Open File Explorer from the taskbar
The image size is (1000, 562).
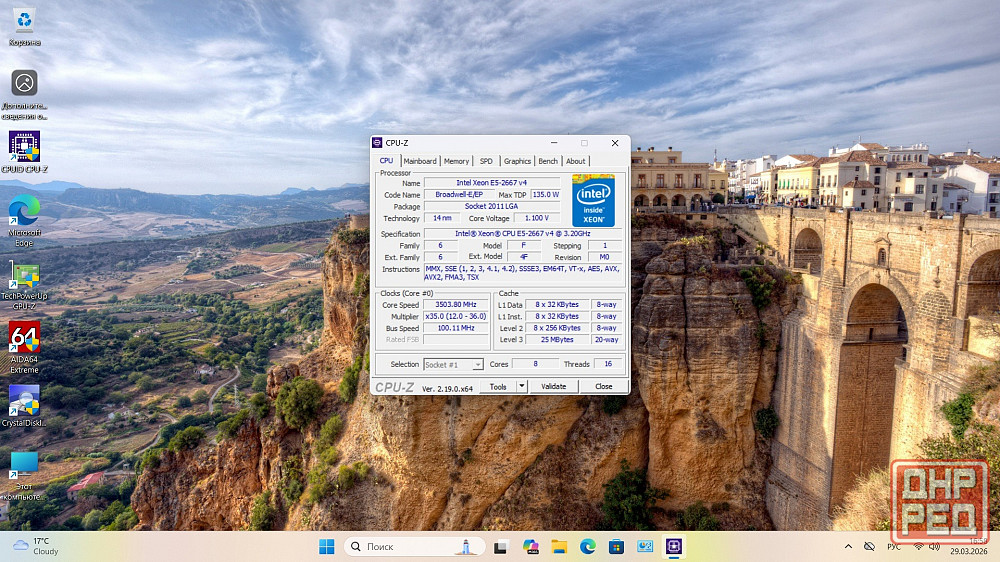point(559,546)
